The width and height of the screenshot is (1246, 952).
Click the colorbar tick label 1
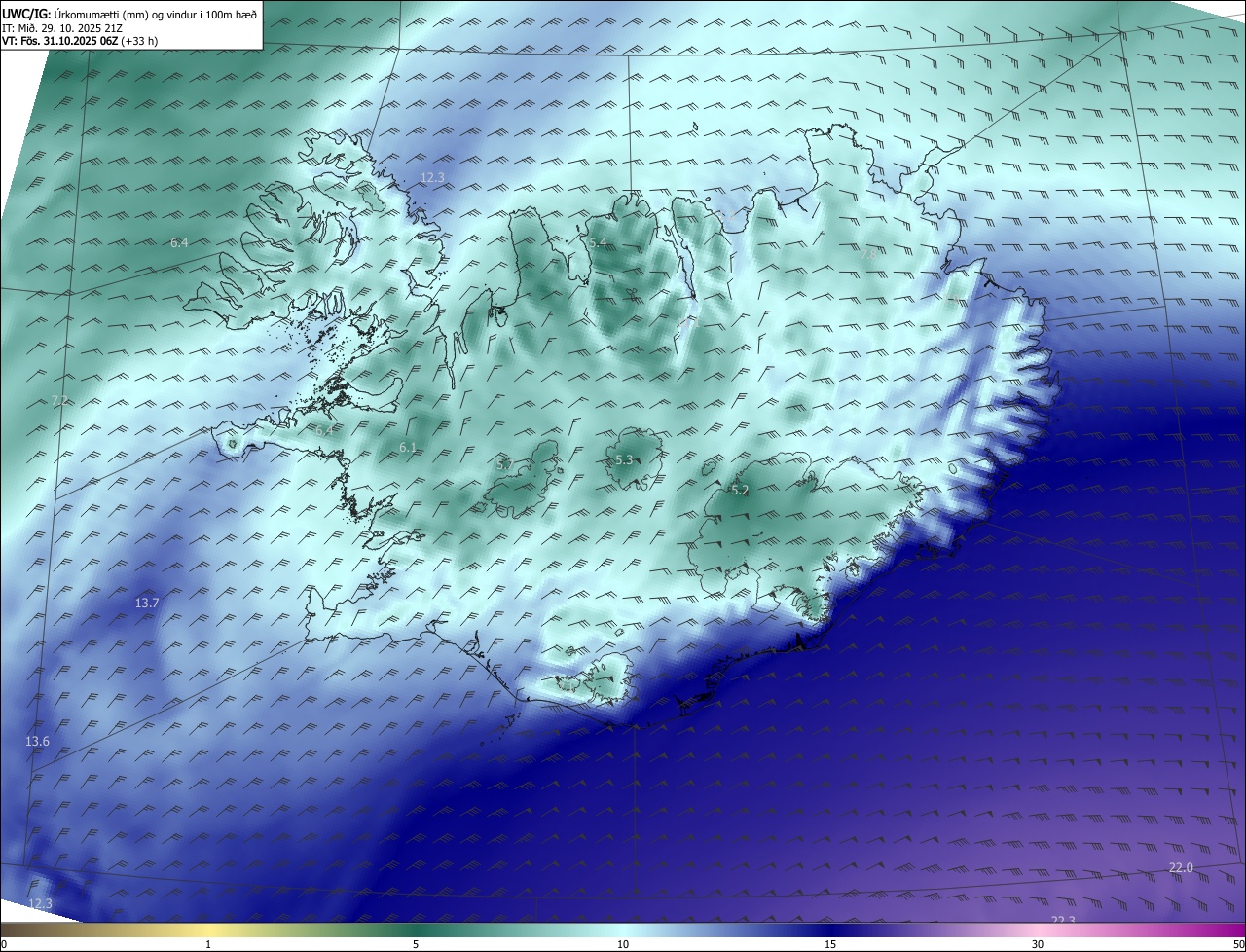point(208,944)
